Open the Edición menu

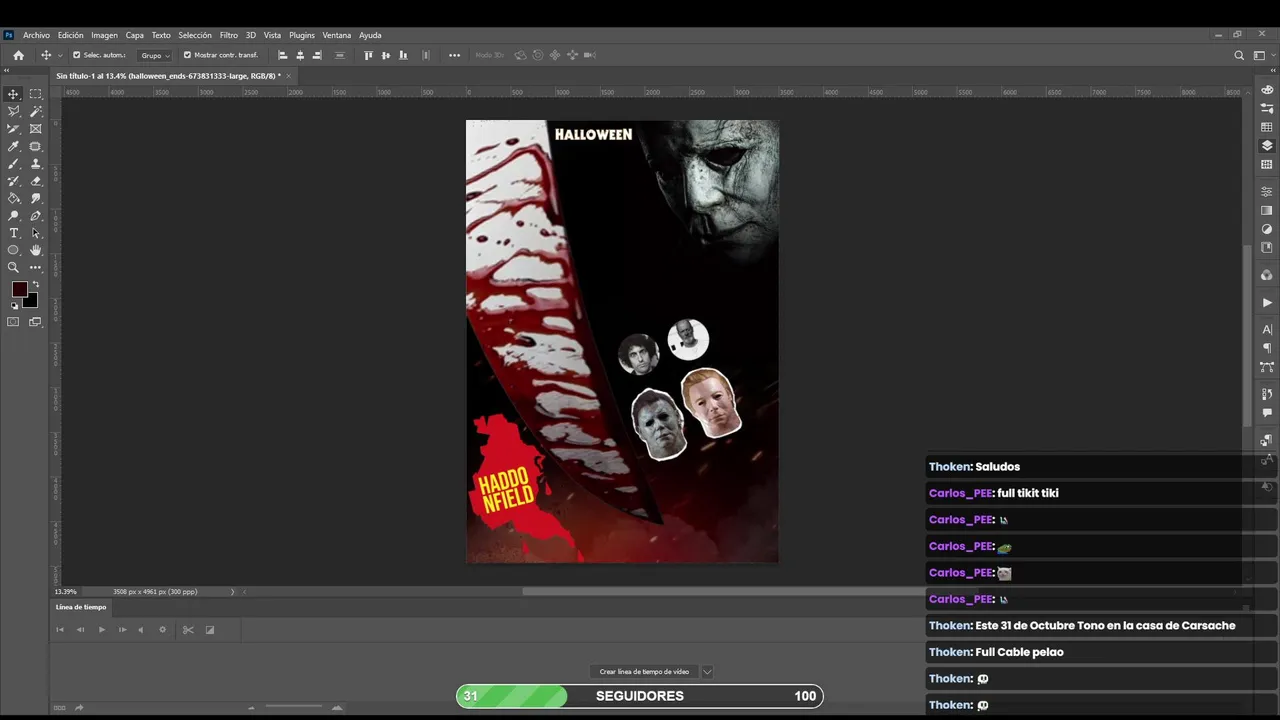(x=70, y=35)
